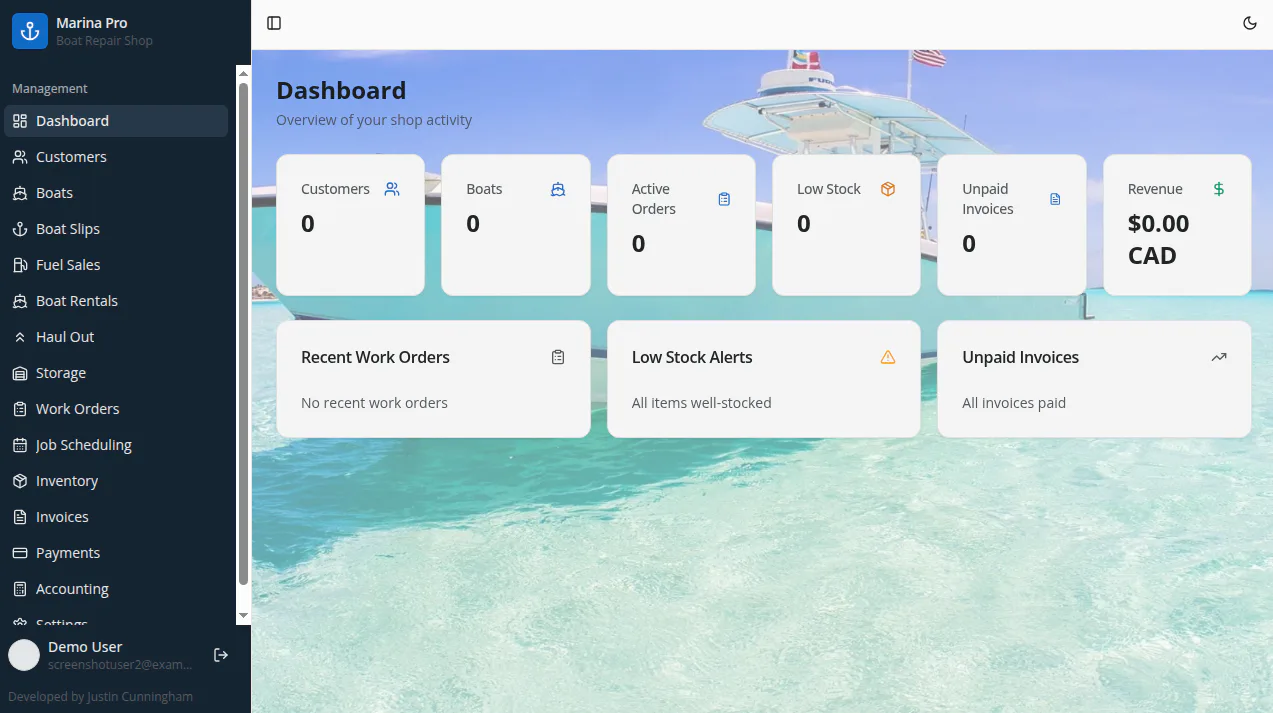Open the Boat Slips menu item
The image size is (1273, 713).
116,229
